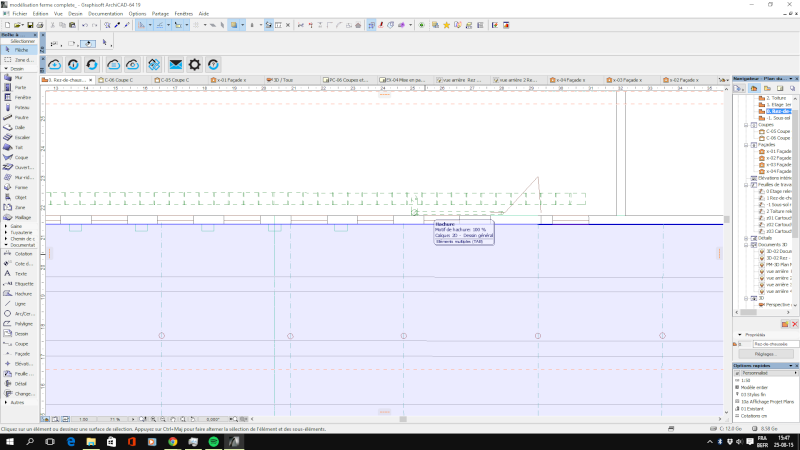This screenshot has width=800, height=450.
Task: Select the Zone de sélection marquee tool
Action: 19,60
